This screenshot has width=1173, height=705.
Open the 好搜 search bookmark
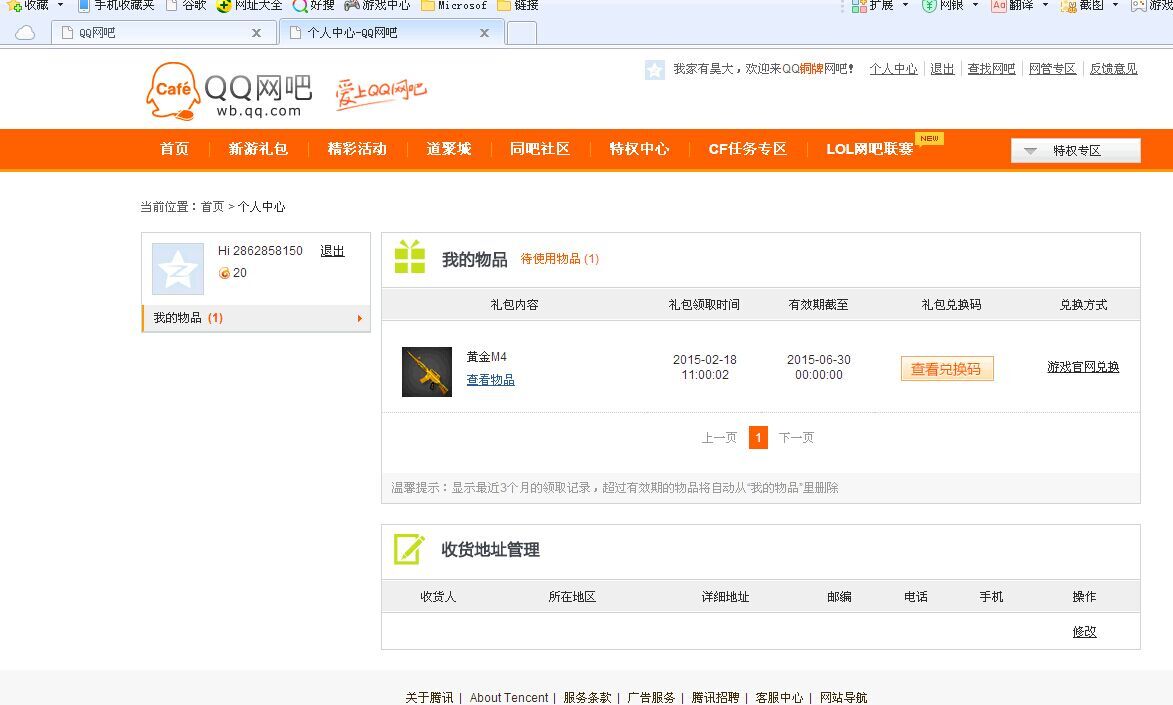click(x=313, y=5)
